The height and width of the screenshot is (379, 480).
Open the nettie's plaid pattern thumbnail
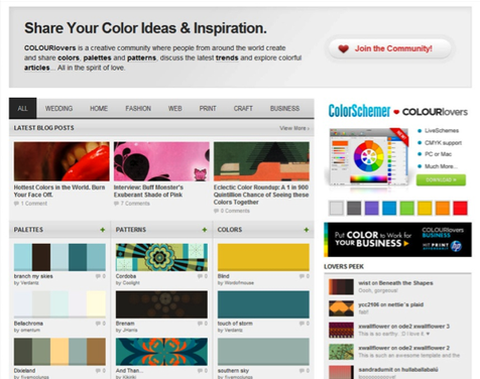tap(341, 308)
